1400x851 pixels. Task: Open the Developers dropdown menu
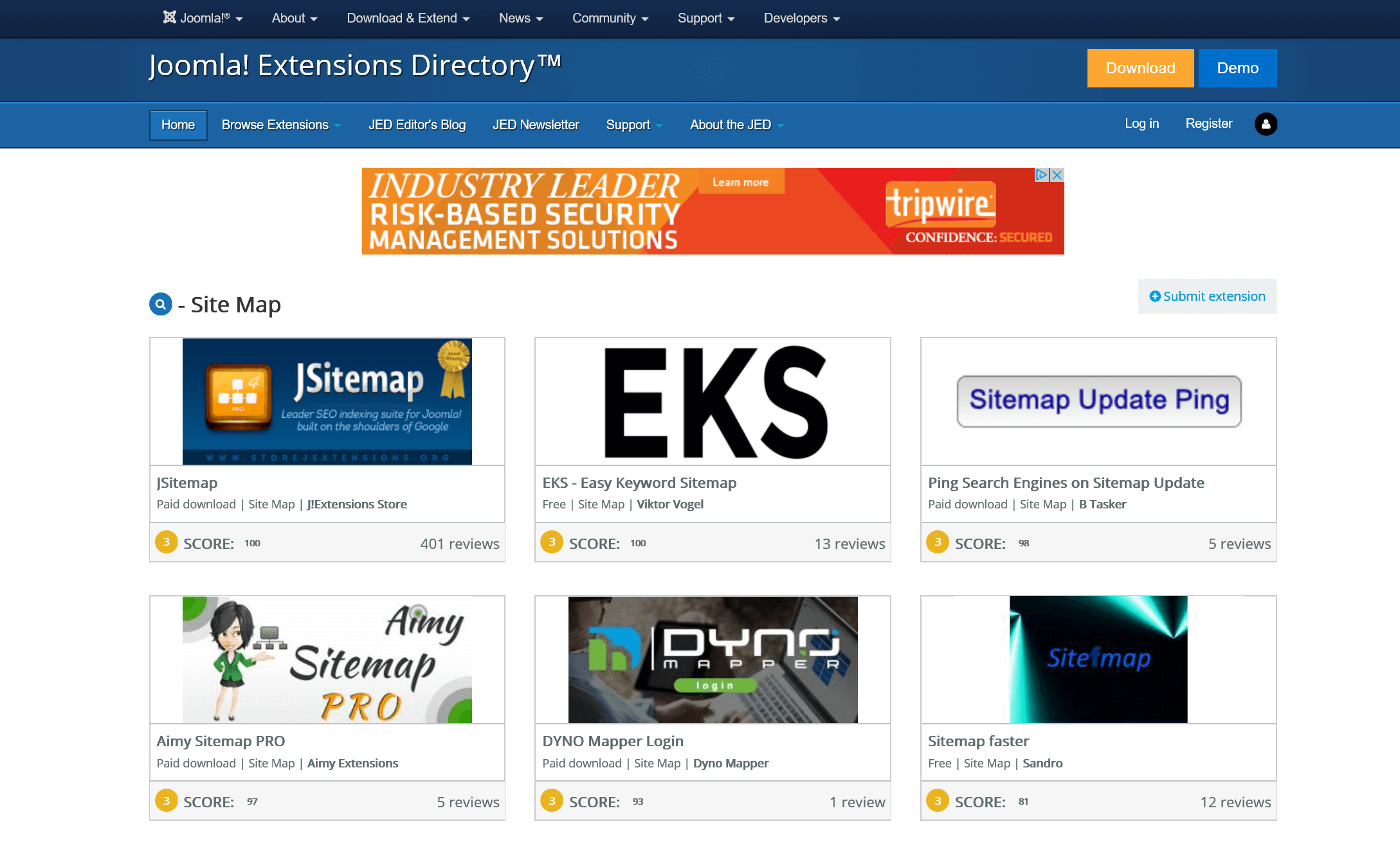[x=802, y=18]
